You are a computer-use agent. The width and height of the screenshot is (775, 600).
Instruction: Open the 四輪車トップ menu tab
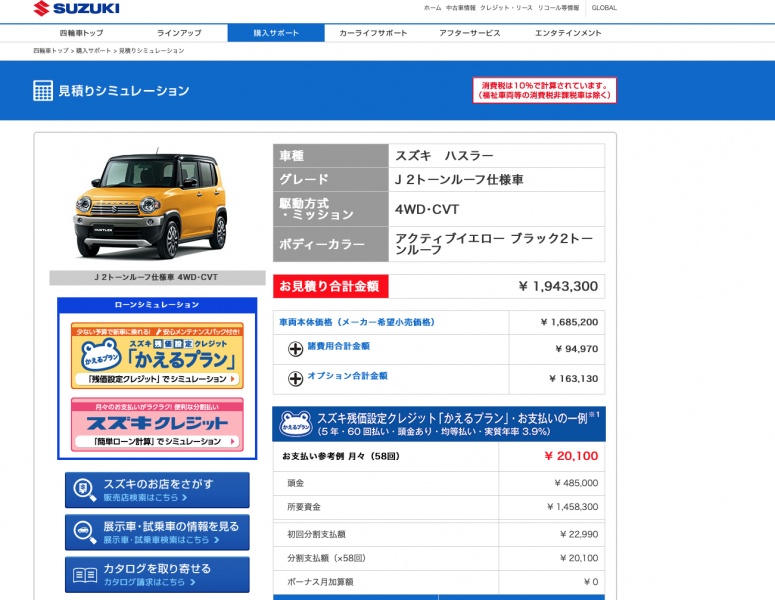pyautogui.click(x=82, y=33)
